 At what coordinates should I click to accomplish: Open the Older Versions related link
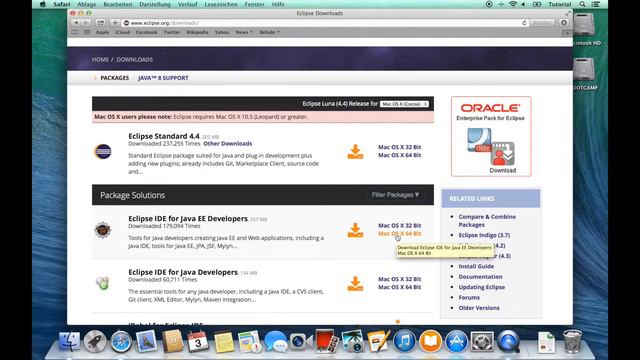pyautogui.click(x=479, y=308)
